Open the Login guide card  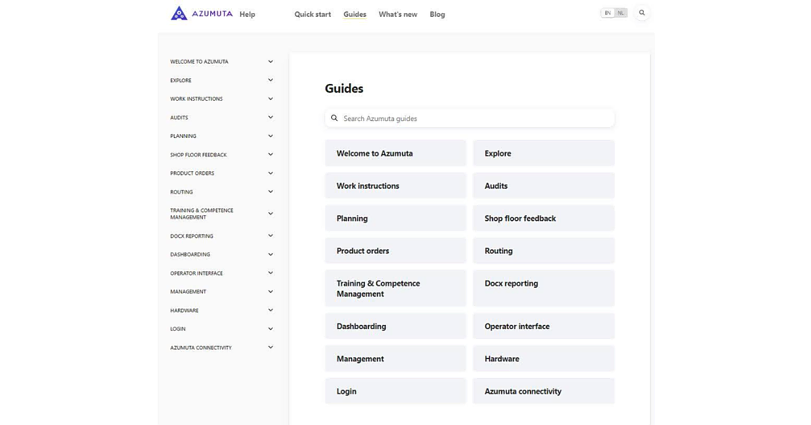click(x=396, y=391)
